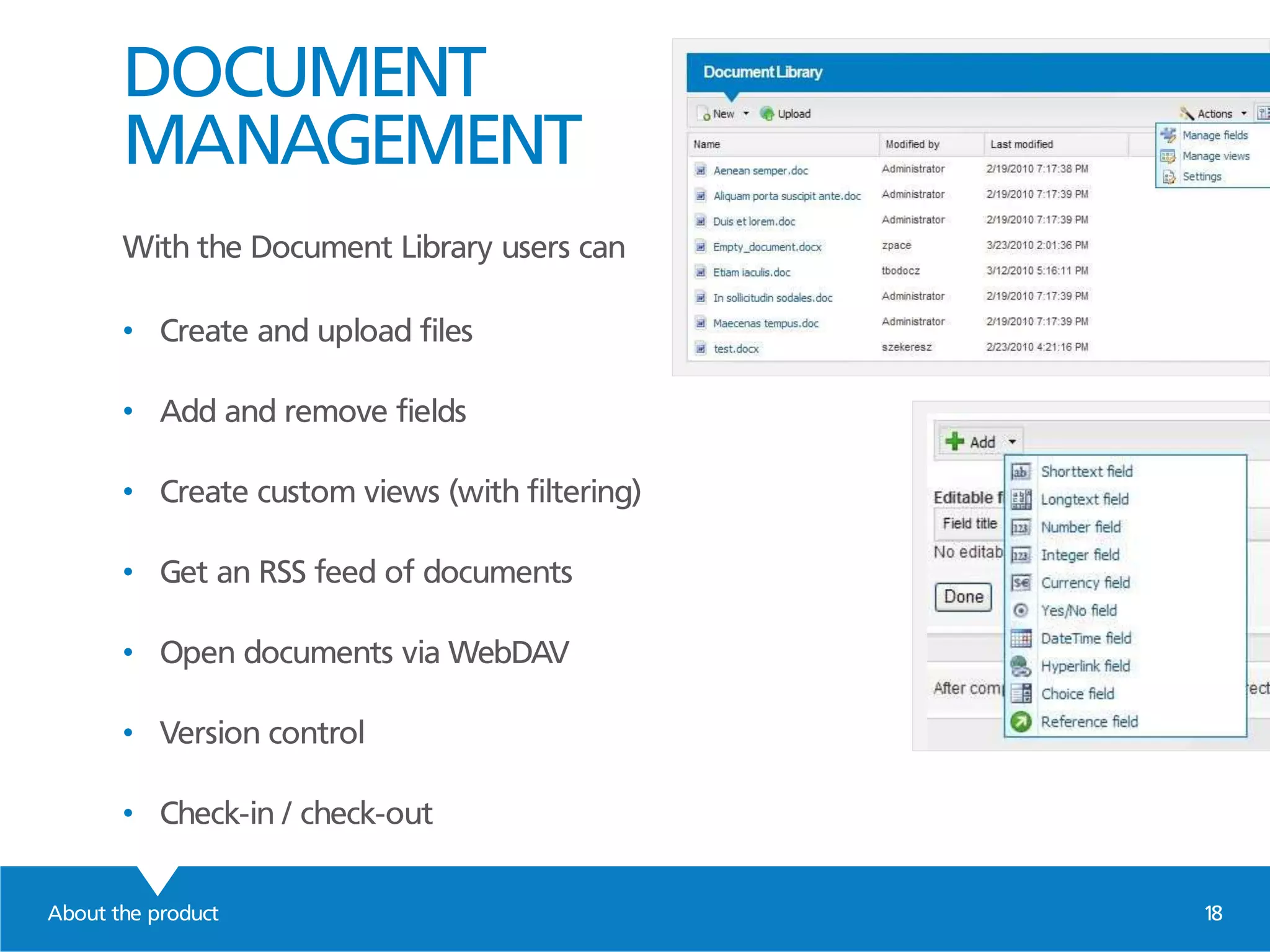1270x952 pixels.
Task: Click the Shorttext field ab icon
Action: coord(1021,472)
